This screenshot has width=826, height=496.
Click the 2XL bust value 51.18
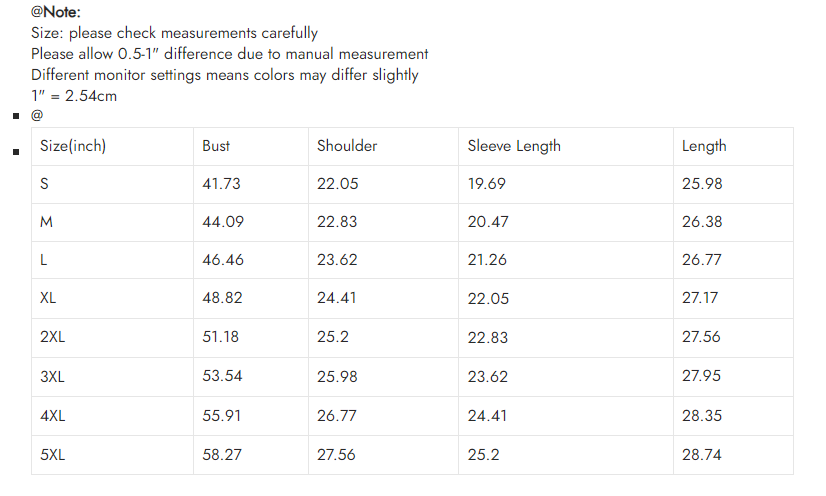pos(221,337)
